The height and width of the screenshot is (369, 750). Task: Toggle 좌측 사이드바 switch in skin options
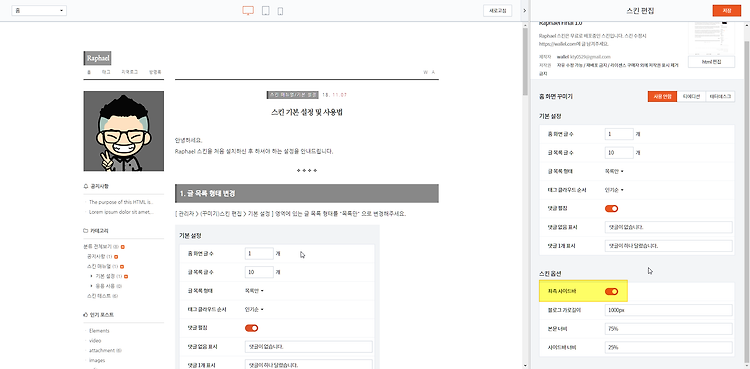point(611,291)
